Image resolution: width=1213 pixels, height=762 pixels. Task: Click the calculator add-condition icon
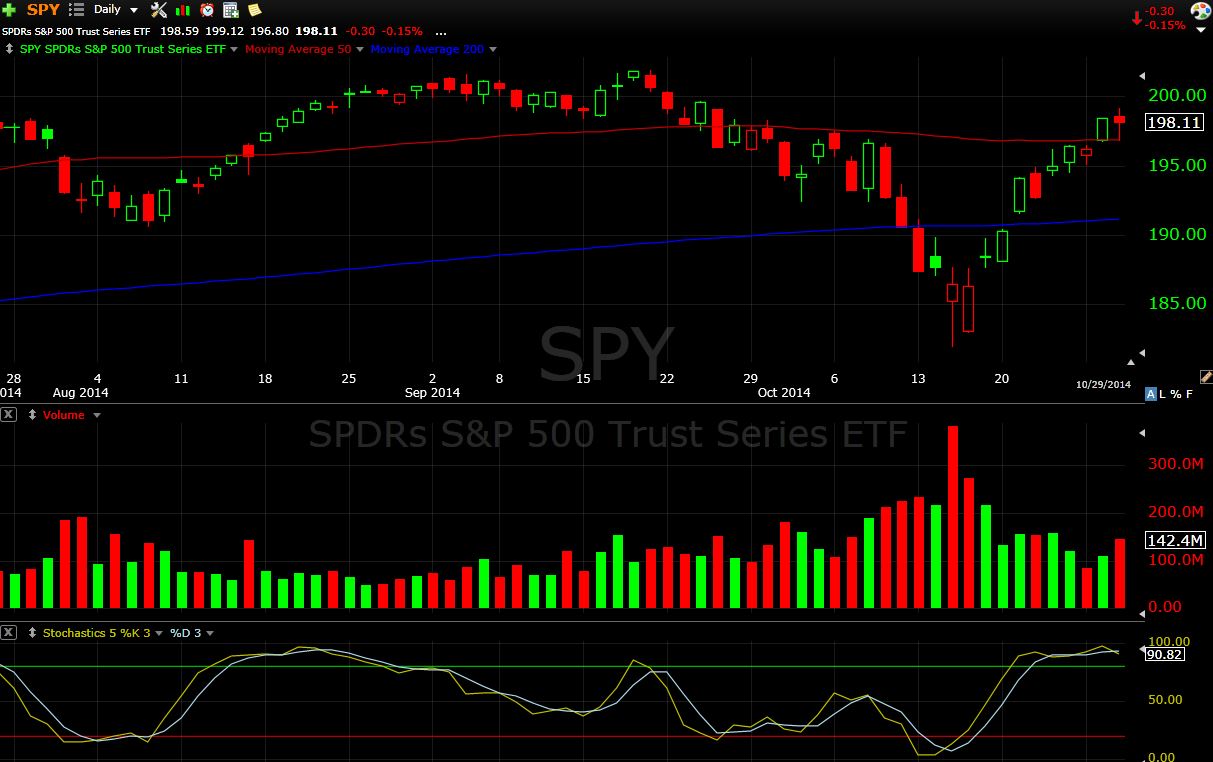(231, 9)
